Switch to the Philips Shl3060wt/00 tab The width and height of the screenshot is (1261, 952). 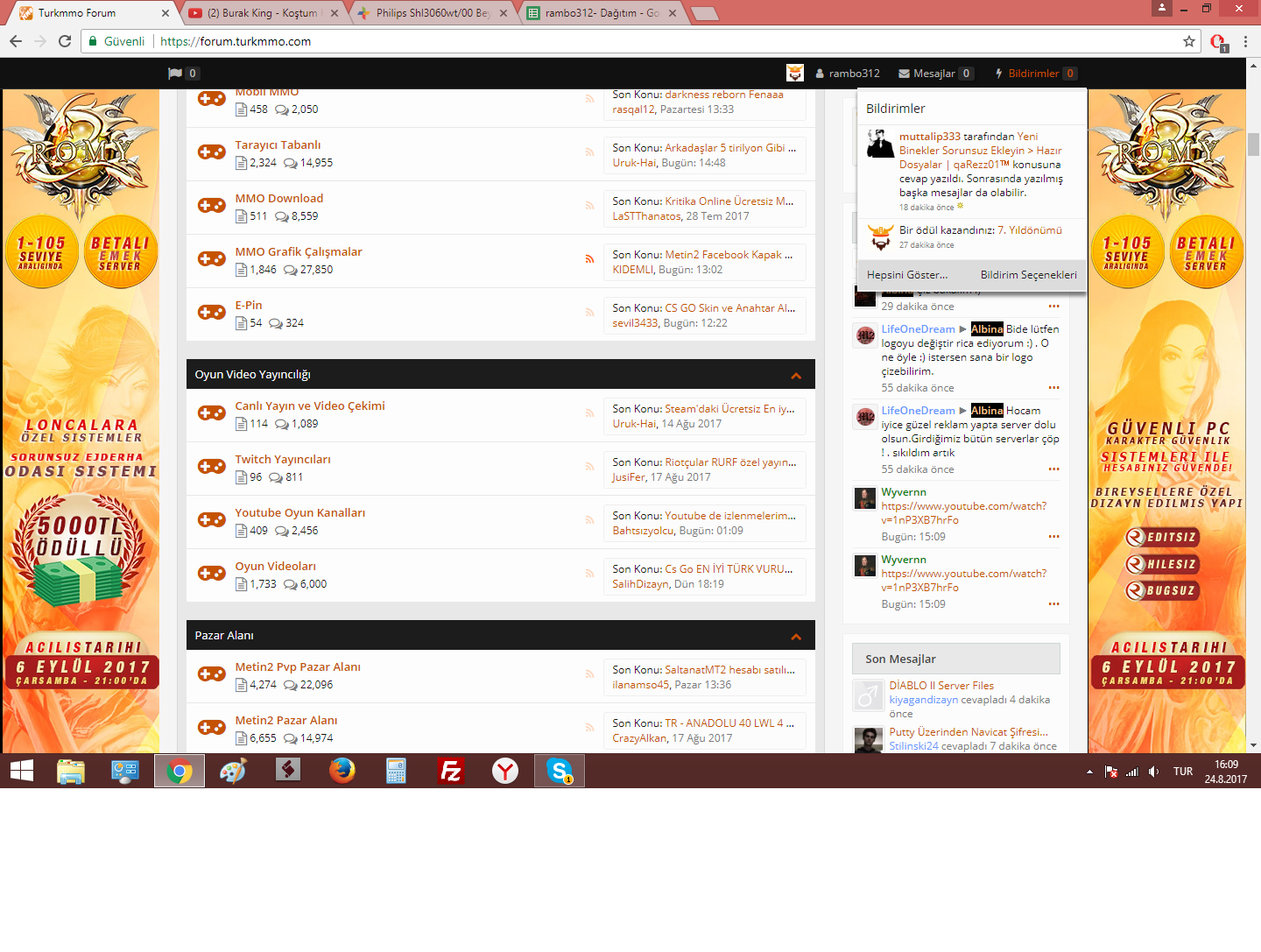pyautogui.click(x=433, y=13)
